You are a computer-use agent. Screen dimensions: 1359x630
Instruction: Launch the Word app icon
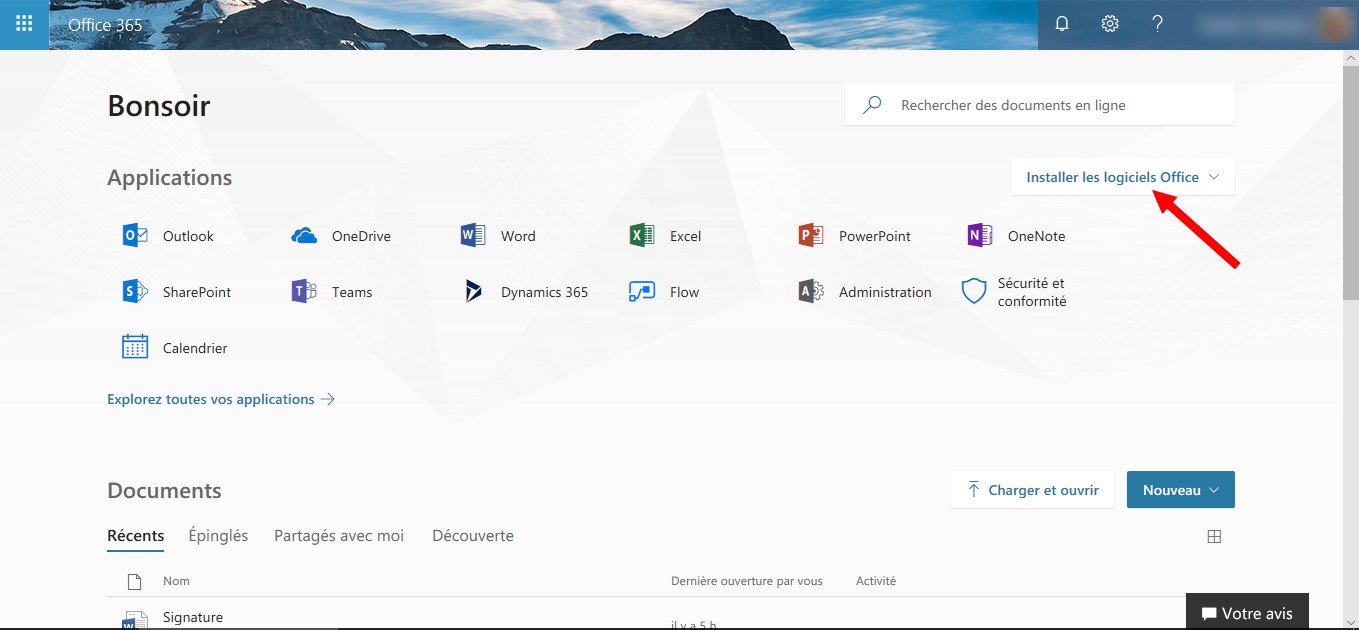473,236
